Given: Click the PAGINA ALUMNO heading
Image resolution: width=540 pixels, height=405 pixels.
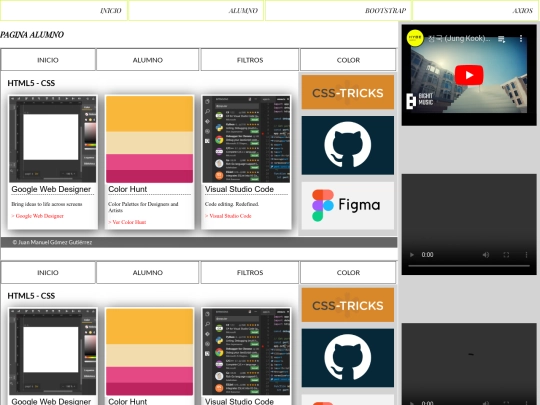Looking at the screenshot, I should [32, 34].
